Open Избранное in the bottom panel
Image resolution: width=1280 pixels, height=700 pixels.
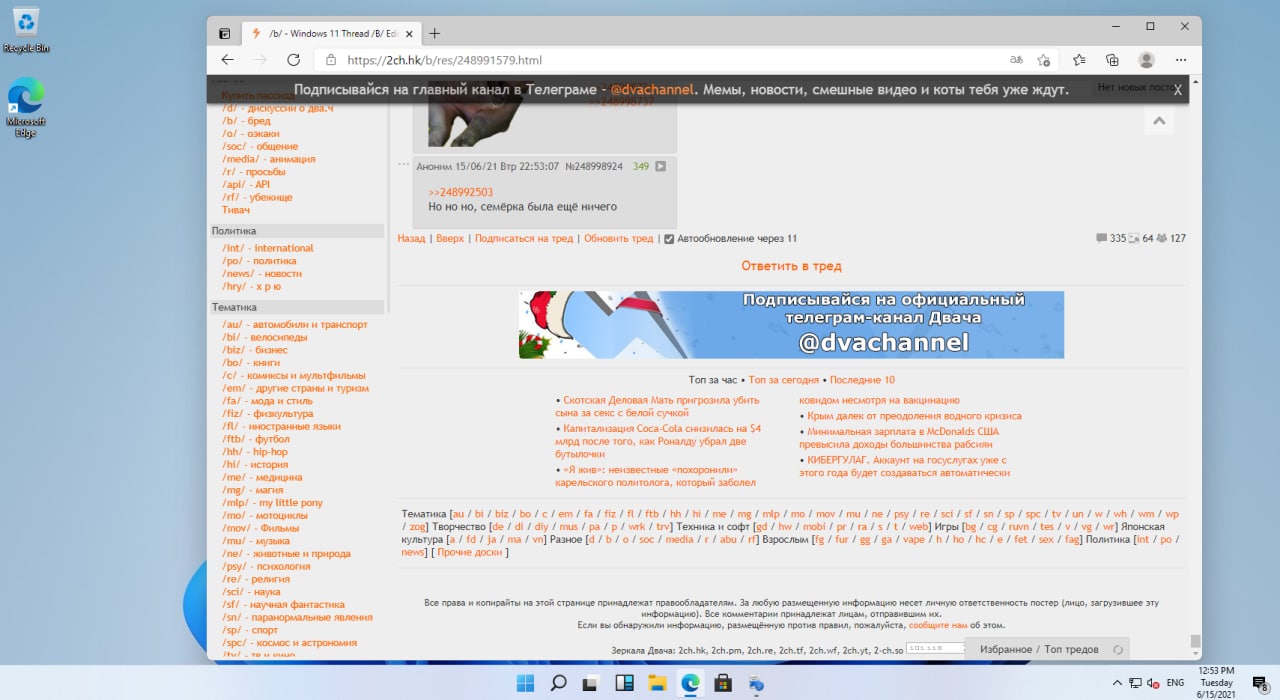pyautogui.click(x=1005, y=650)
